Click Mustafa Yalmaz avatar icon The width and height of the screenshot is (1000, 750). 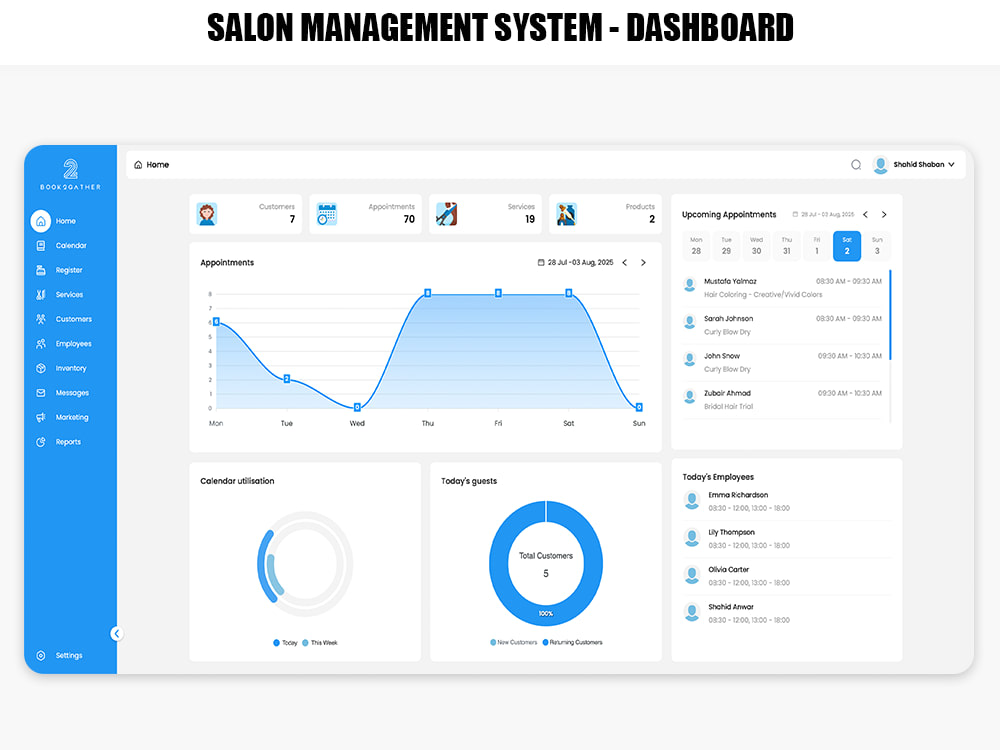[x=689, y=285]
